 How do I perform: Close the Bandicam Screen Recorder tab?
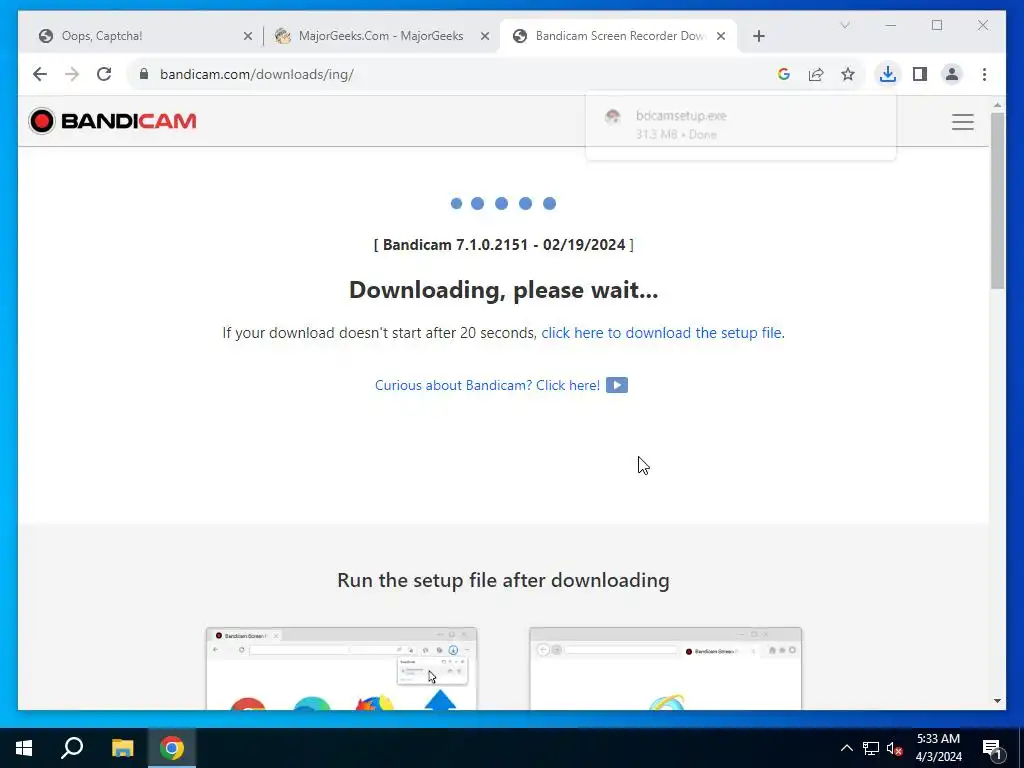click(721, 36)
